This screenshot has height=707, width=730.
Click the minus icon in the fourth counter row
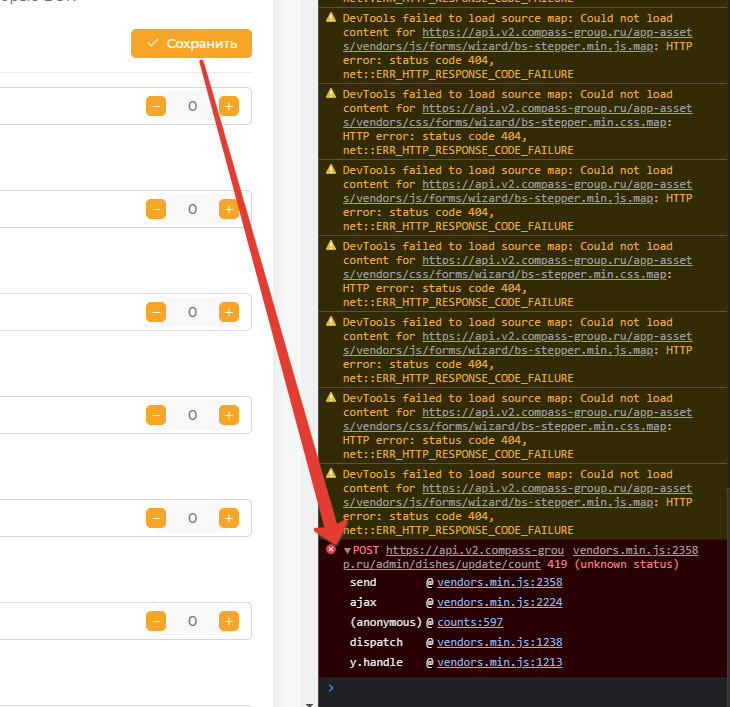[156, 415]
